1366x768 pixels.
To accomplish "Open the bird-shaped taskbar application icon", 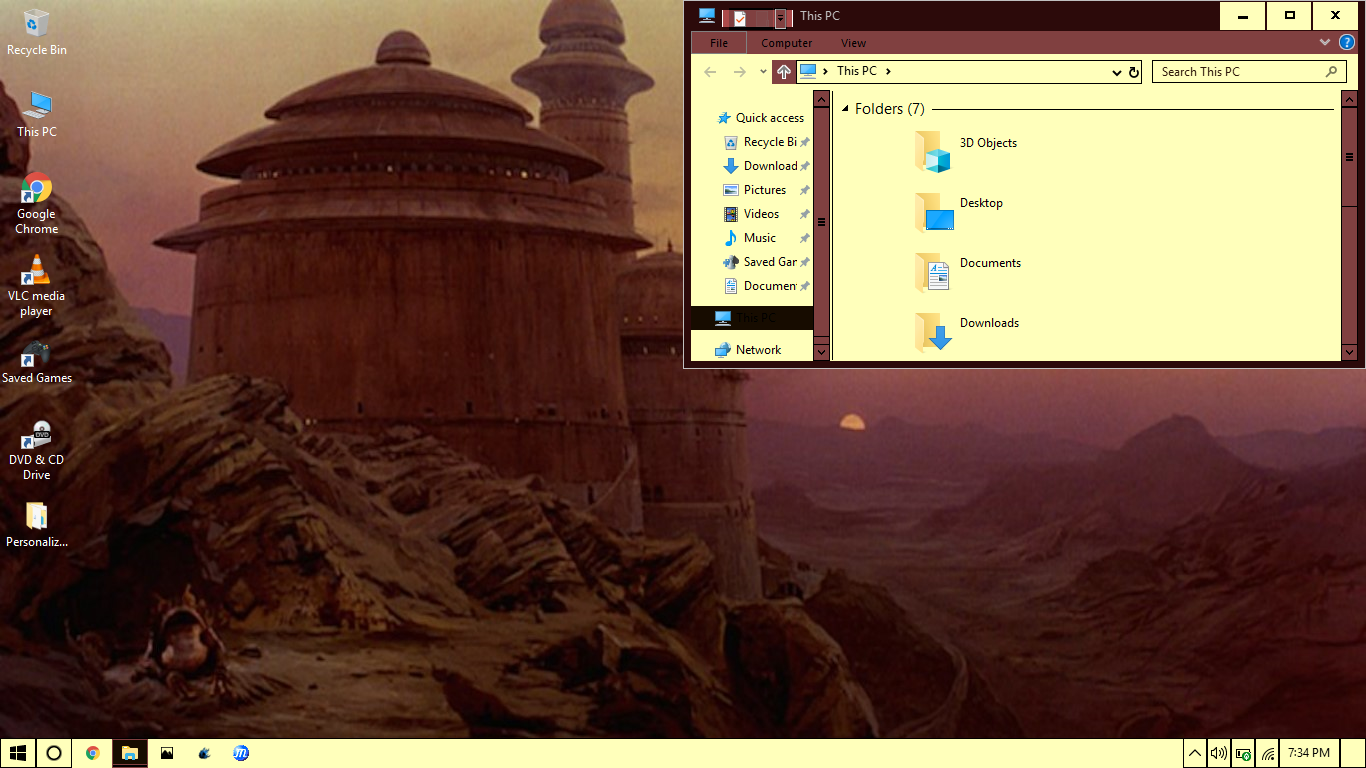I will [204, 753].
